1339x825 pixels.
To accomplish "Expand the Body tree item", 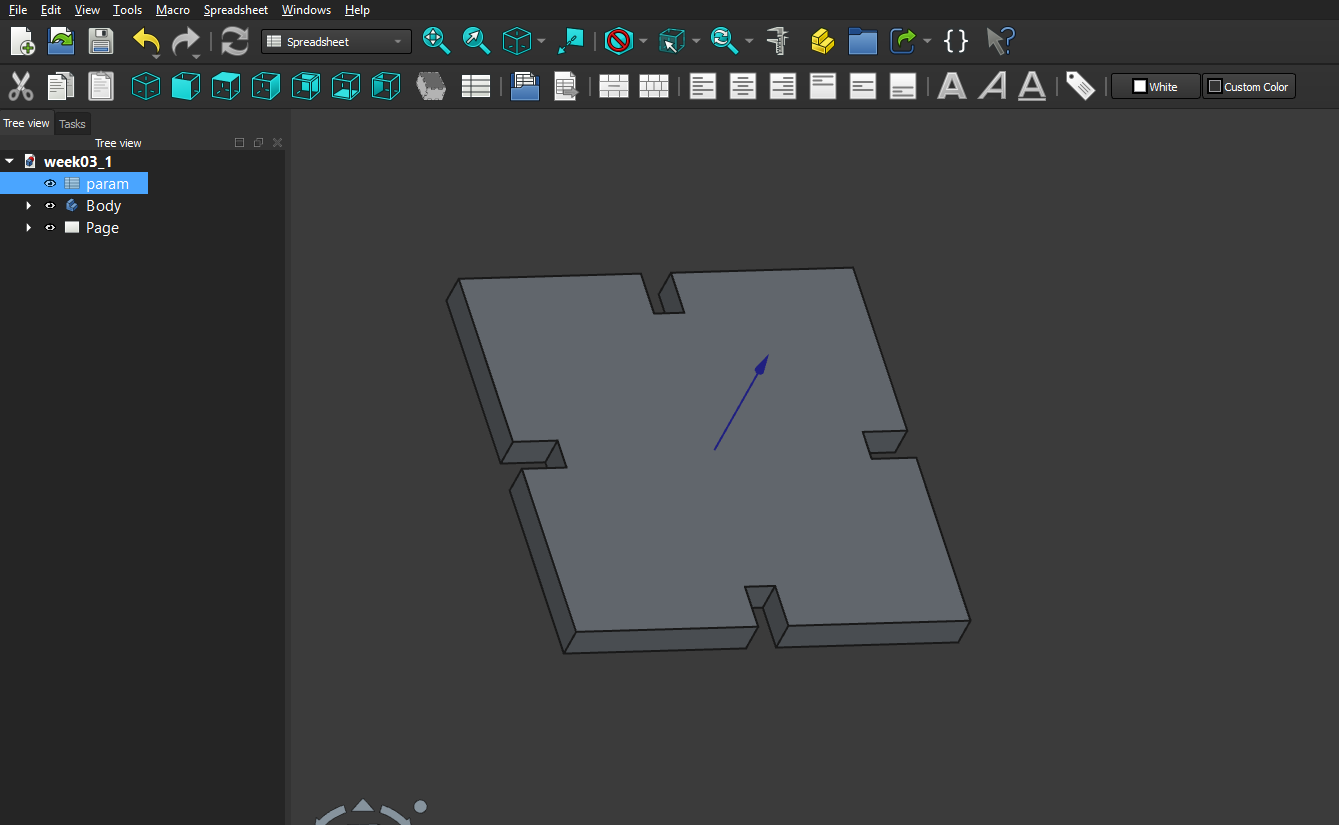I will pos(28,205).
